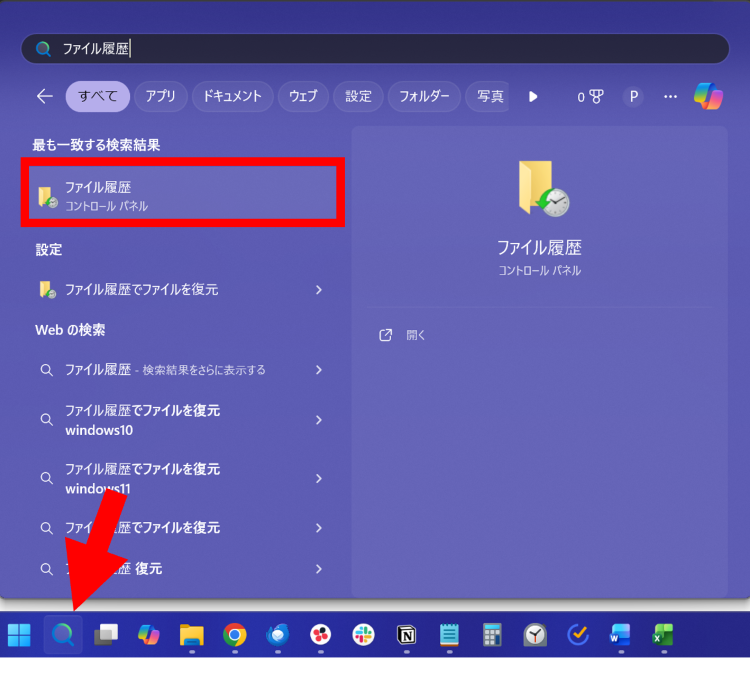The height and width of the screenshot is (680, 750).
Task: Open the Clock app from the taskbar
Action: (x=535, y=635)
